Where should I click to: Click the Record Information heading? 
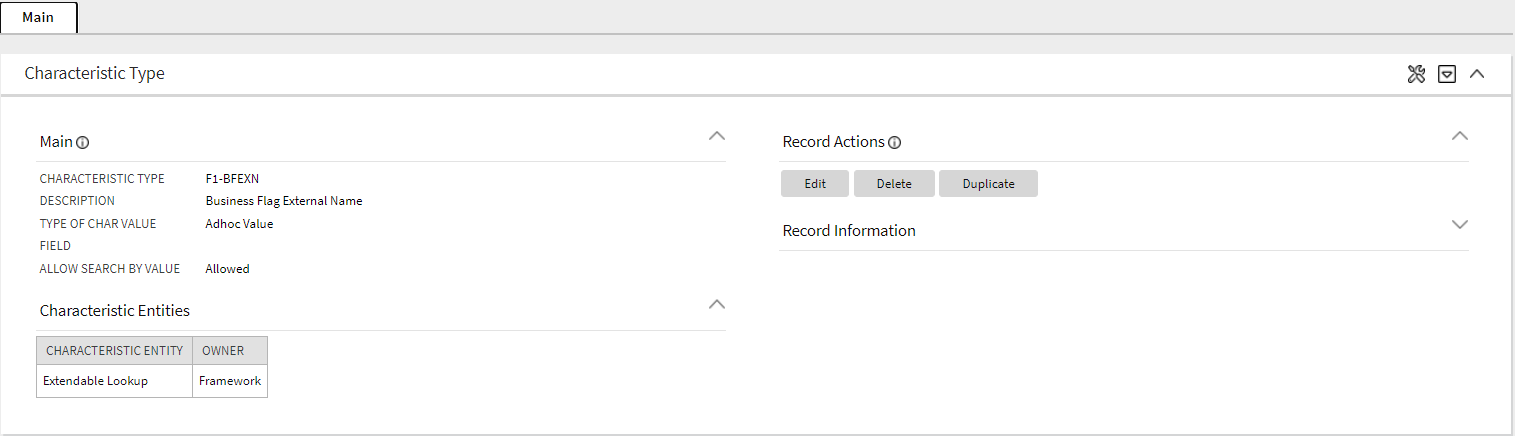tap(849, 231)
